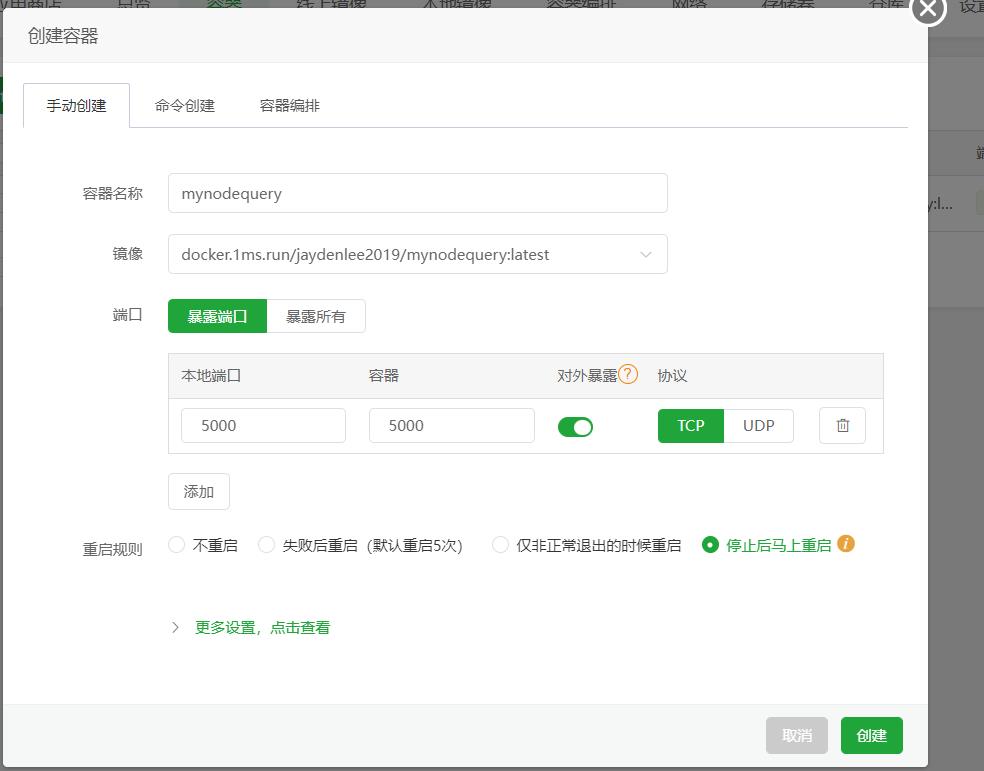Select the UDP protocol option

(x=758, y=425)
